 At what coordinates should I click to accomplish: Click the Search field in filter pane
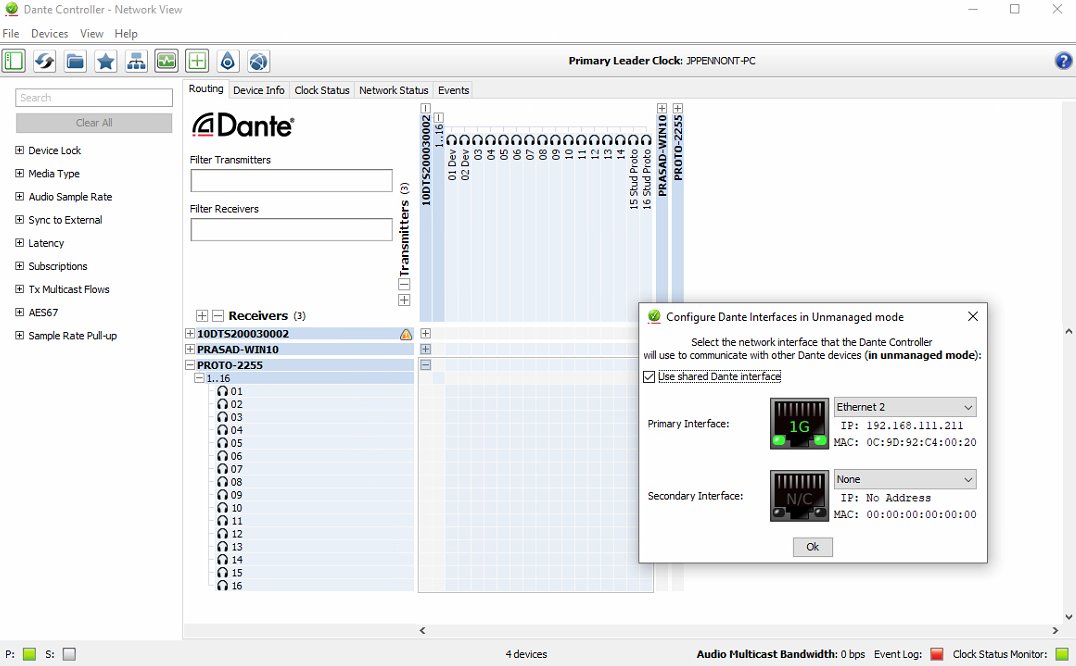point(94,97)
